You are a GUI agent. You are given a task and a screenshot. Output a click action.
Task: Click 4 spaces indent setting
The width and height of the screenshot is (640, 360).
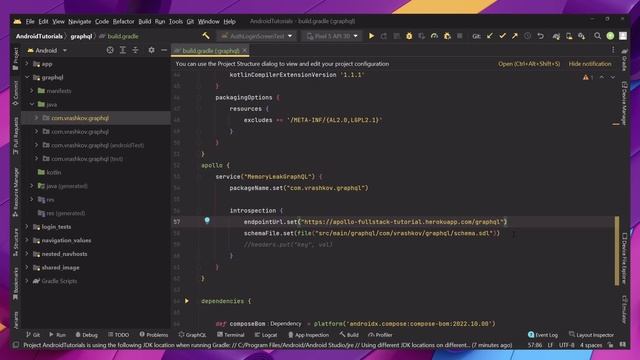(x=591, y=345)
